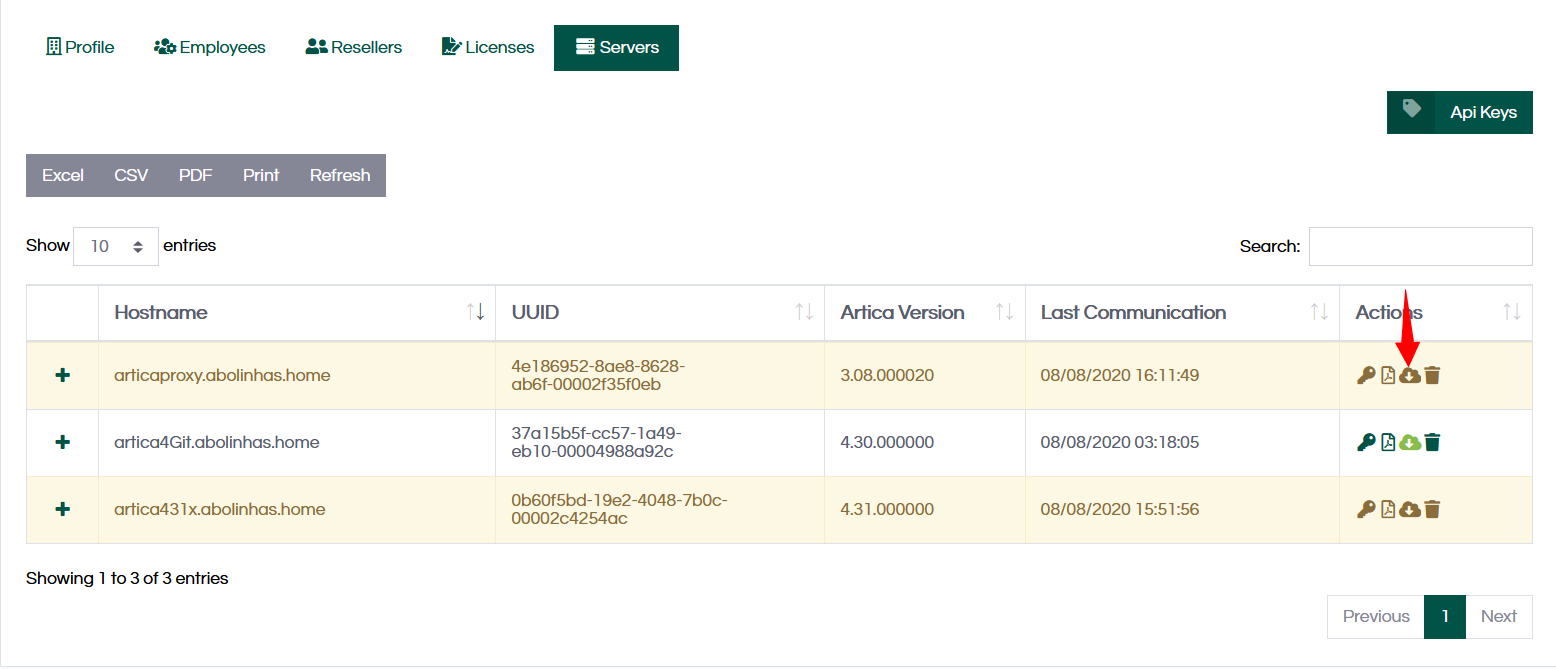This screenshot has height=669, width=1556.
Task: Delete articaproxy.abolinhas.home with trash icon
Action: (1432, 376)
